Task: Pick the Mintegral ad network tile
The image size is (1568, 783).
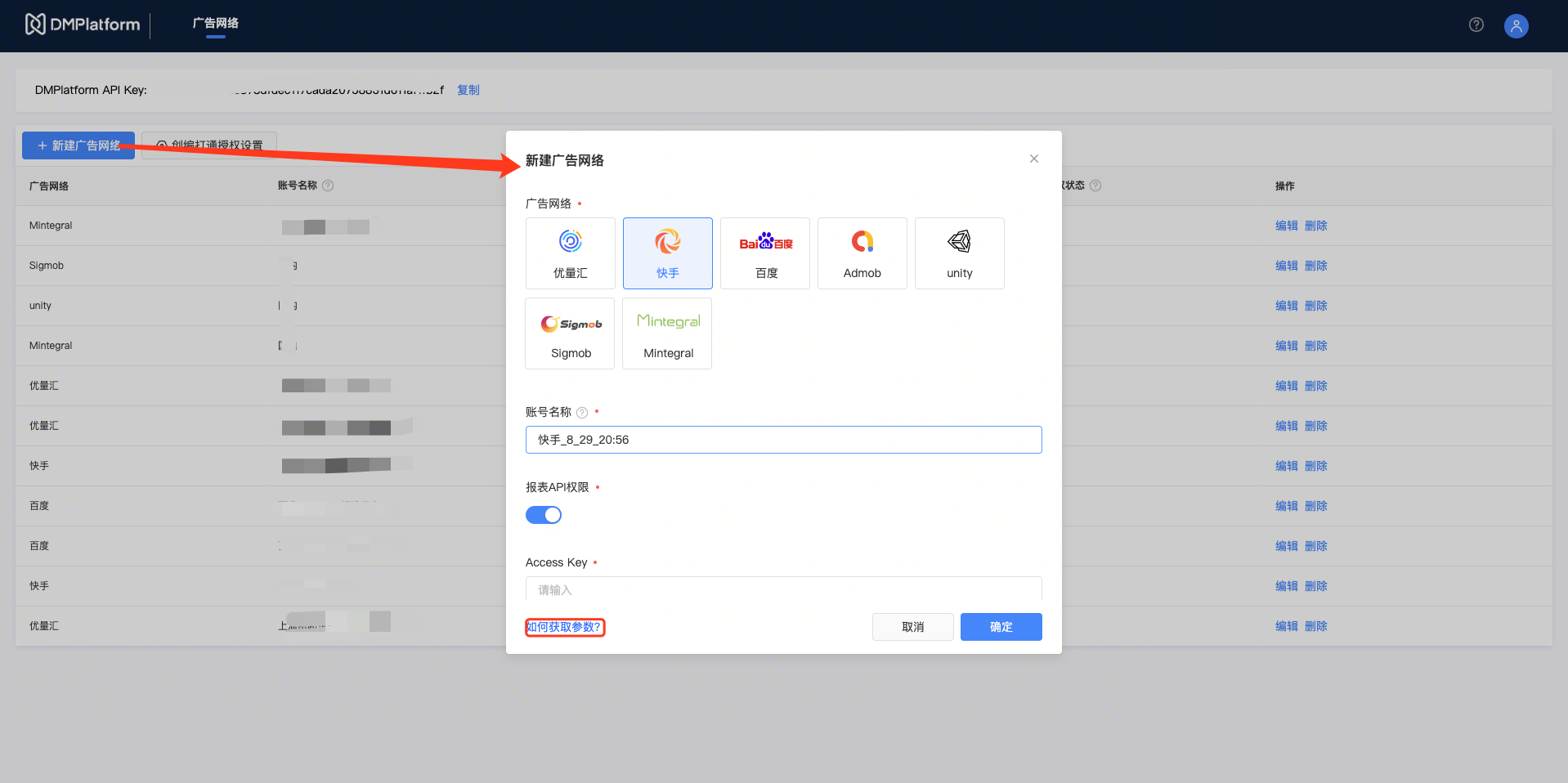Action: tap(667, 333)
